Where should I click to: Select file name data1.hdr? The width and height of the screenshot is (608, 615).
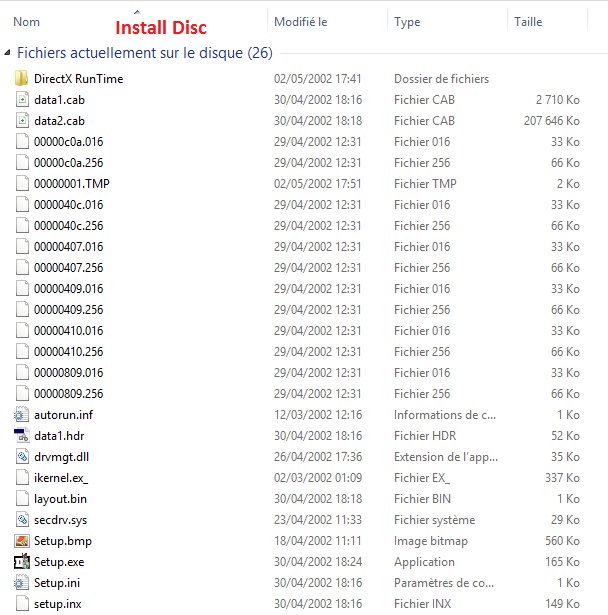(x=59, y=436)
